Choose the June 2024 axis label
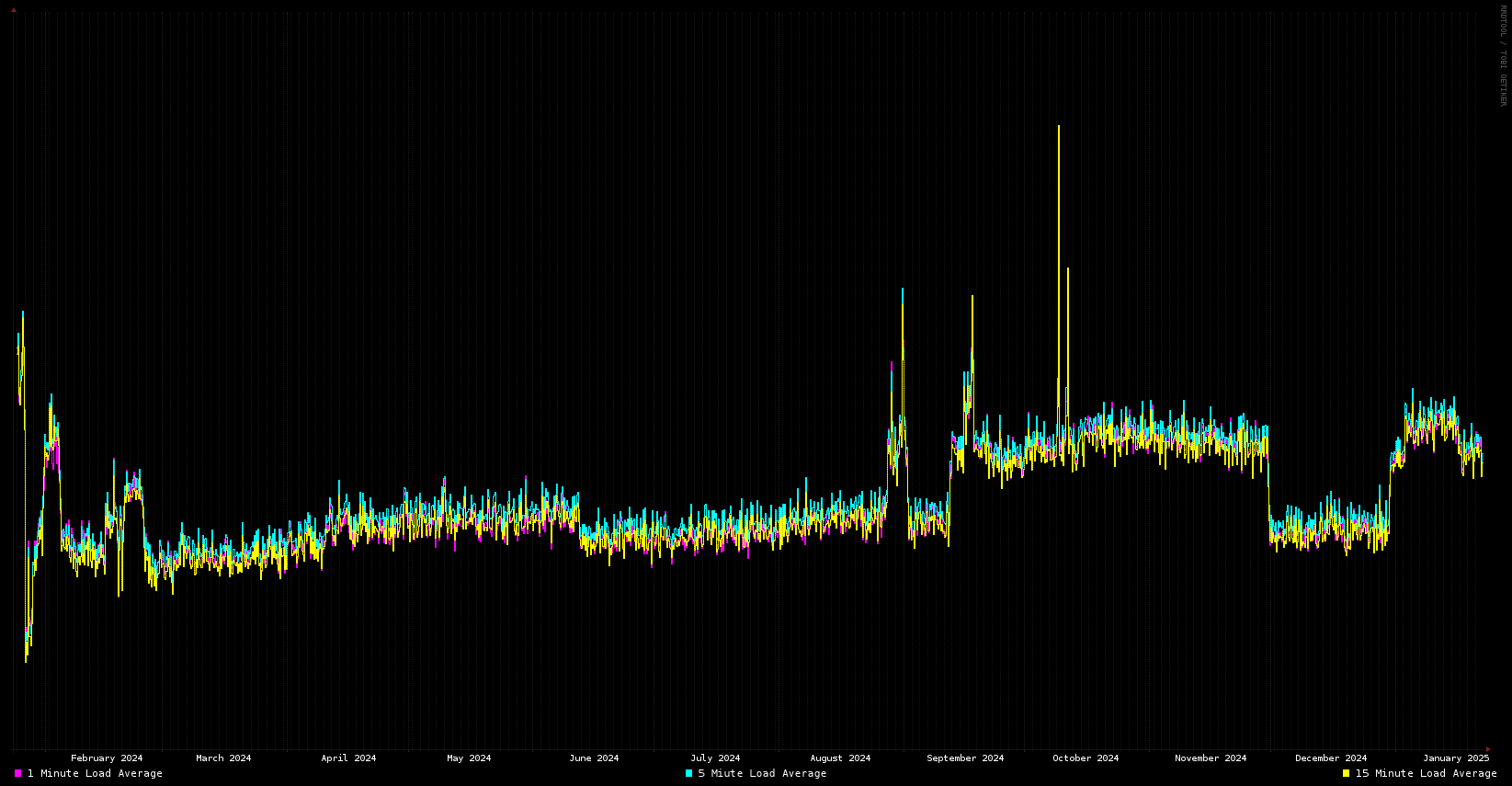The height and width of the screenshot is (786, 1512). click(594, 758)
